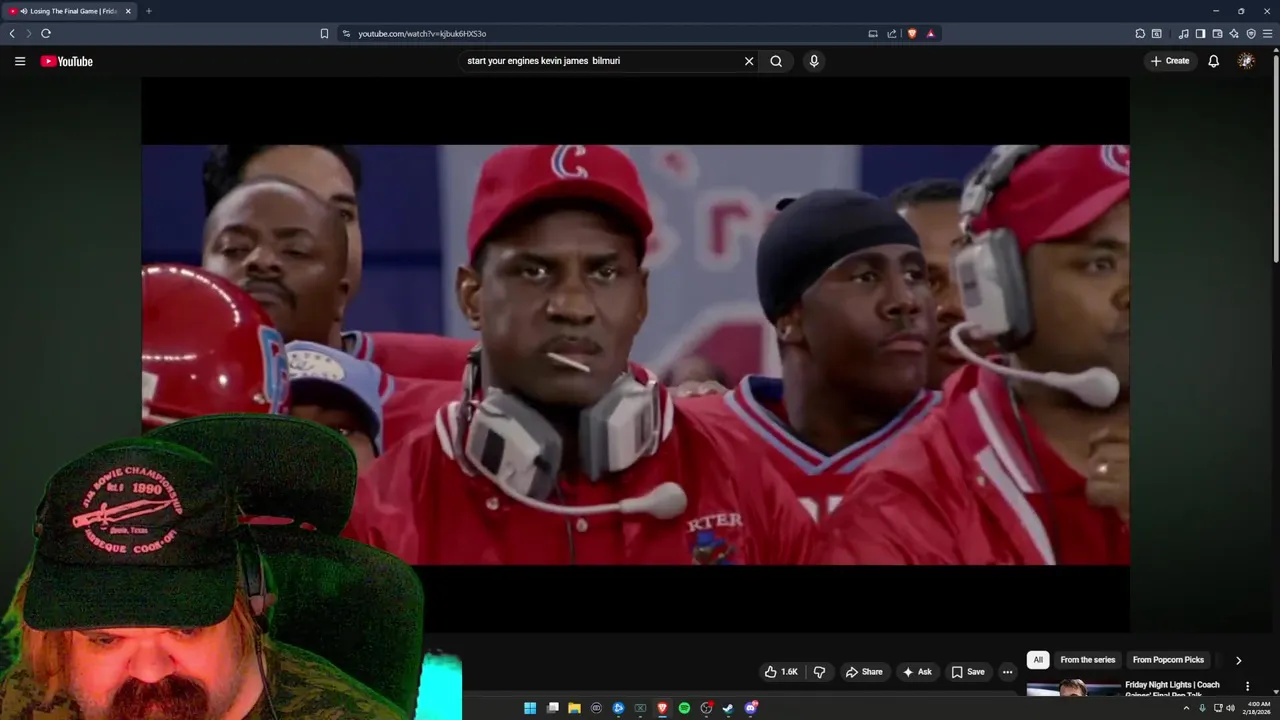Save the video to a playlist
This screenshot has height=720, width=1280.
968,672
